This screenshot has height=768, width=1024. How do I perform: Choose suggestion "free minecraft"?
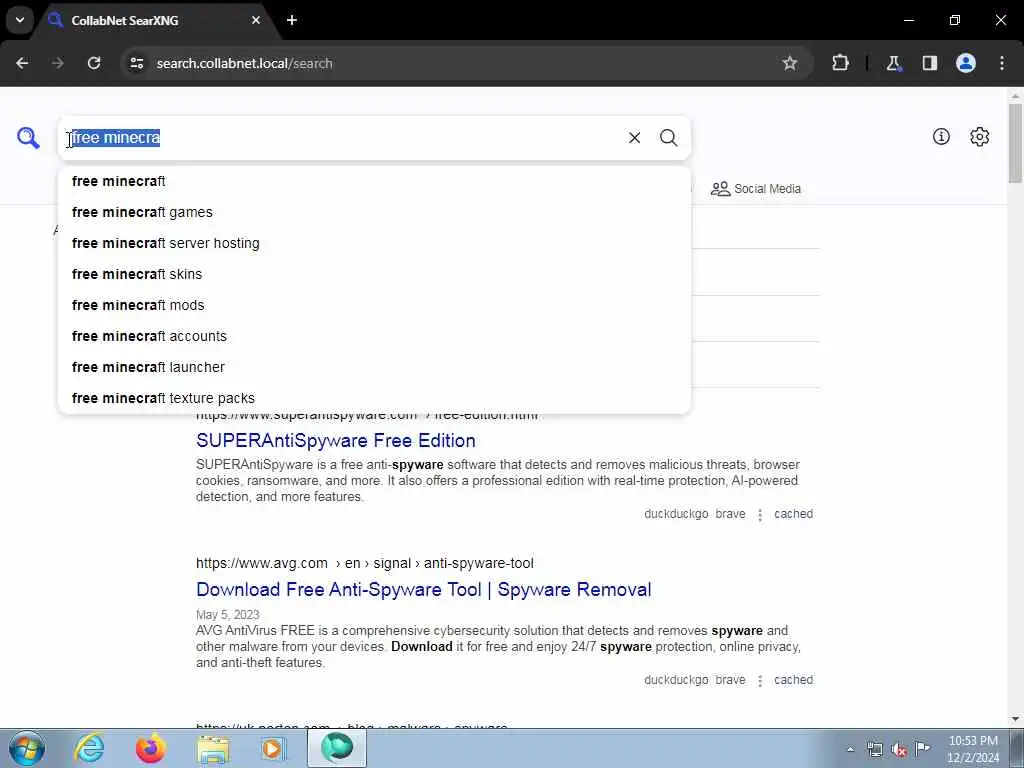(374, 182)
